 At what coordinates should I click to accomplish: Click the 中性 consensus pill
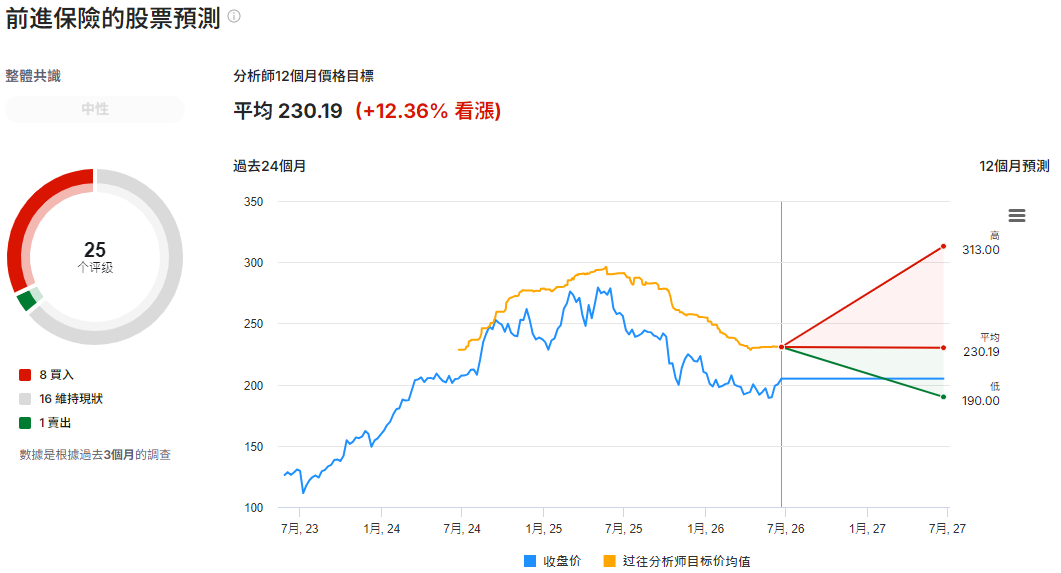95,109
